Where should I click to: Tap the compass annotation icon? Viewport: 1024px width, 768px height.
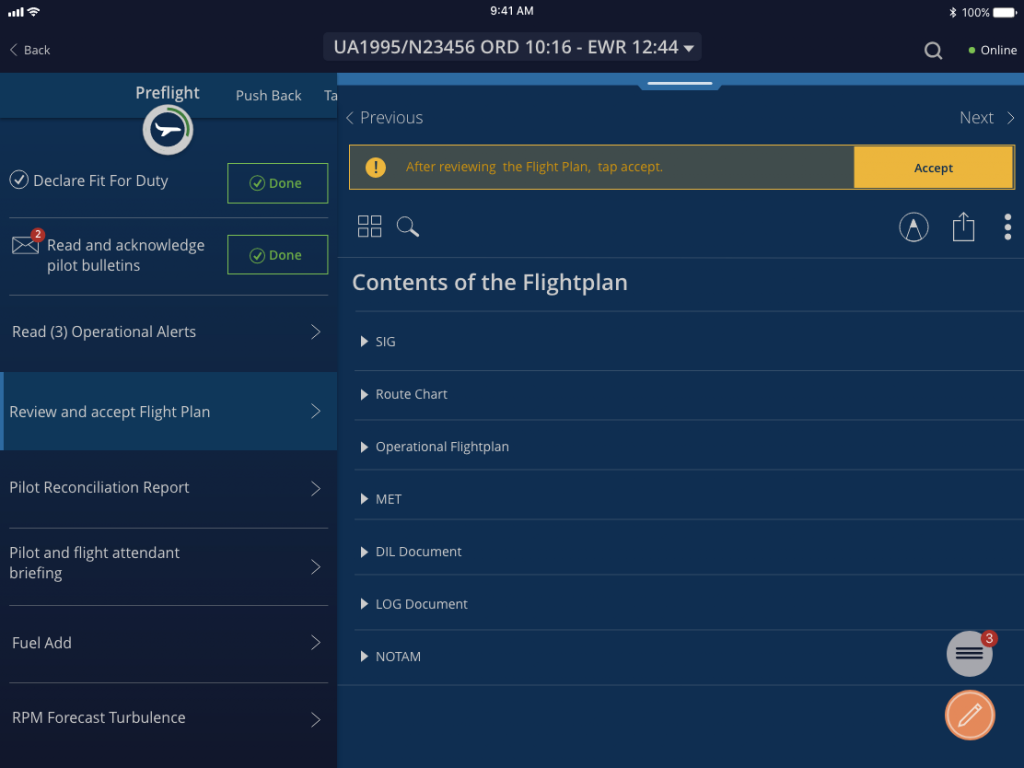913,228
